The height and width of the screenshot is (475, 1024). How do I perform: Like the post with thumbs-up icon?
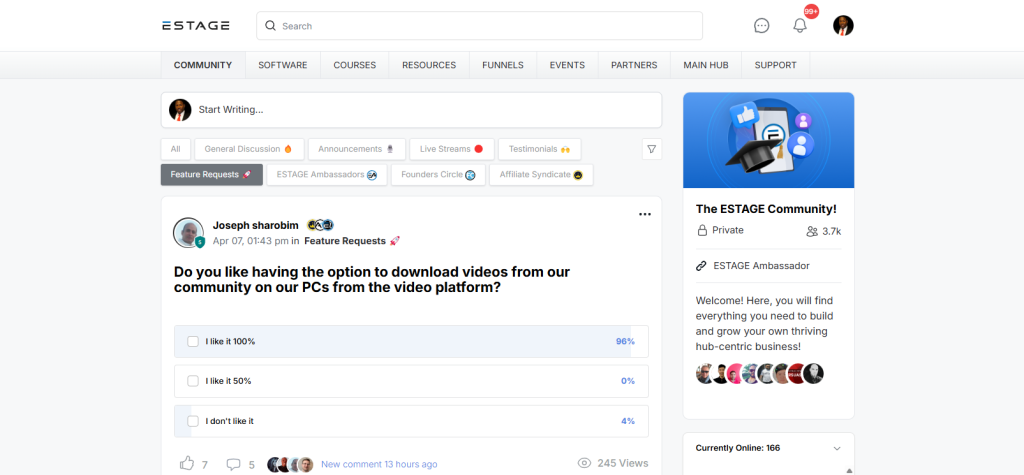(187, 463)
